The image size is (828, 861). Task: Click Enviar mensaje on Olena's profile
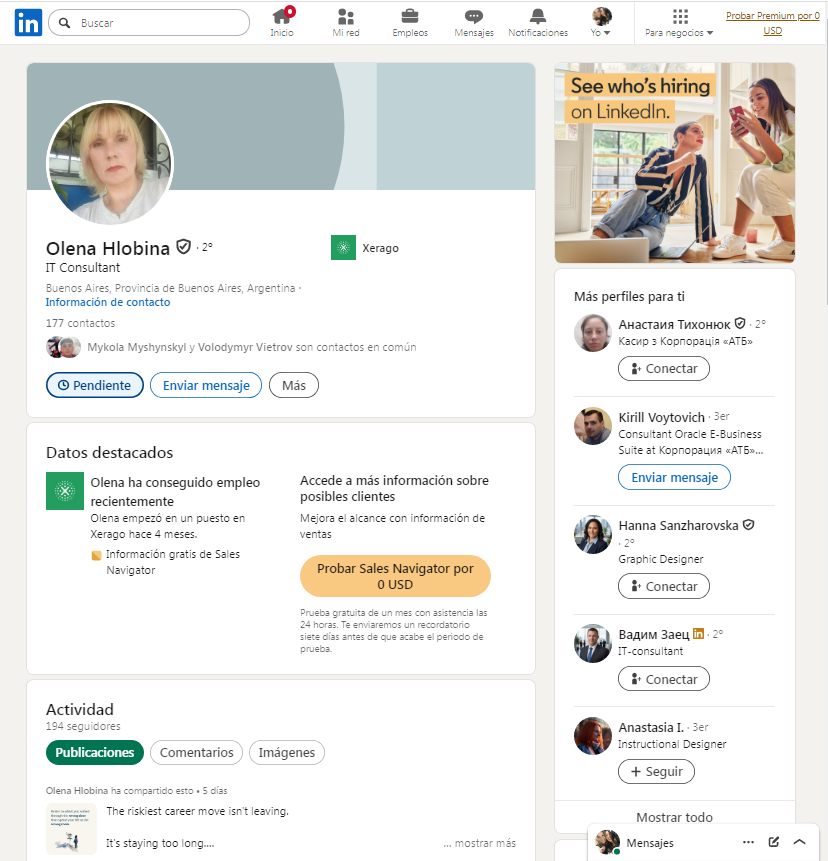206,385
